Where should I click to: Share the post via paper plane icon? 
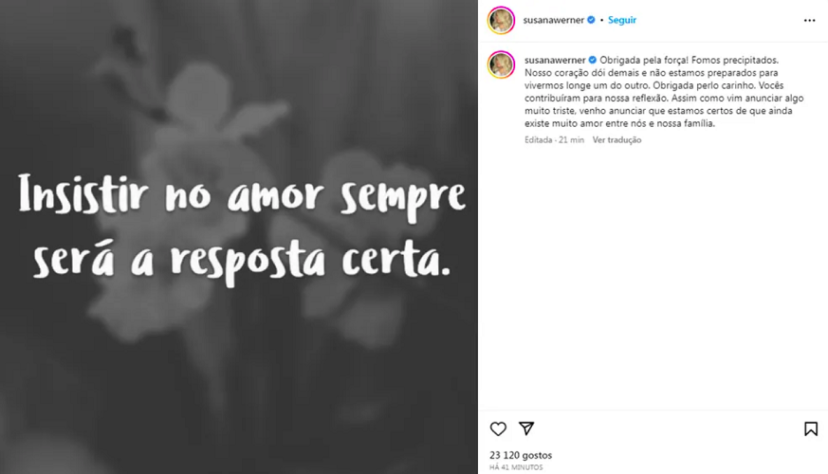[526, 428]
